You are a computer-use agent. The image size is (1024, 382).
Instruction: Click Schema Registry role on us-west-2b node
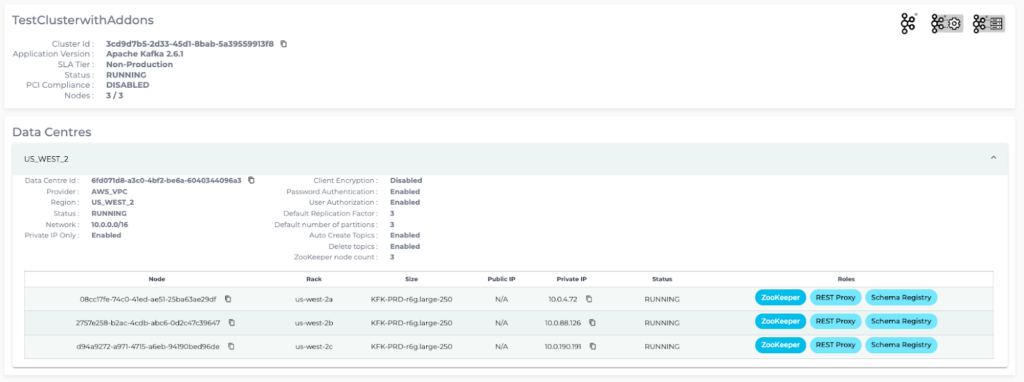[x=901, y=321]
